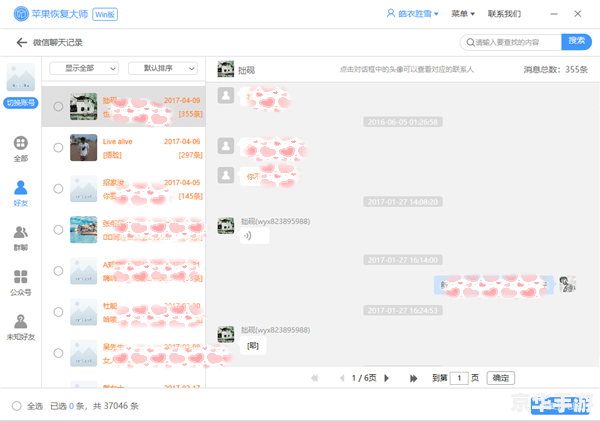Jump to last page of messages
Screen dimensions: 600x421
pos(413,378)
